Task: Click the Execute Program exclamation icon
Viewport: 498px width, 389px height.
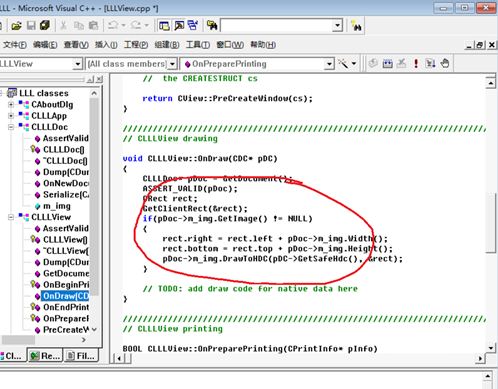Action: pos(416,63)
